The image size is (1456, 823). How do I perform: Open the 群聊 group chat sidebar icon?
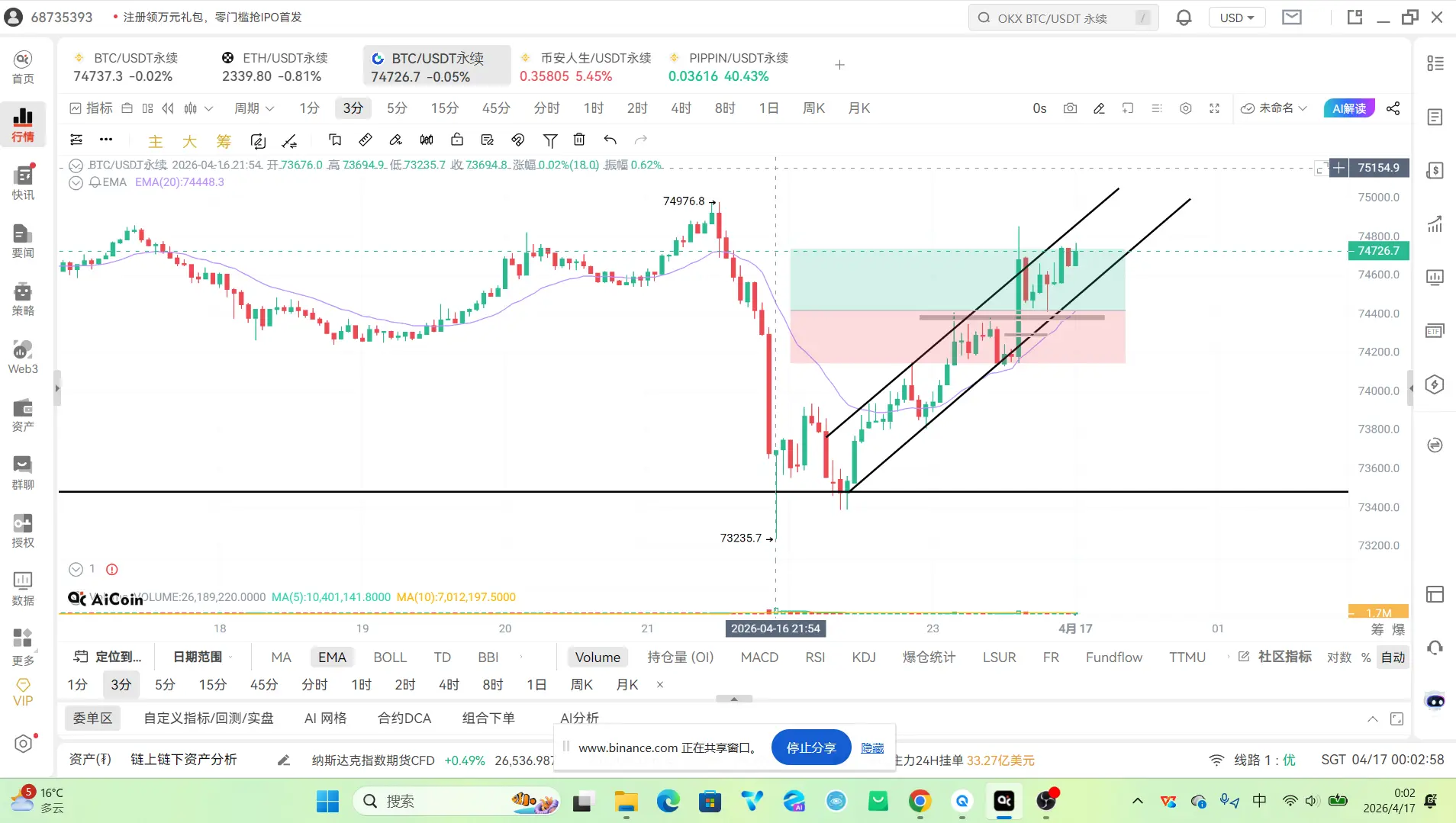23,472
